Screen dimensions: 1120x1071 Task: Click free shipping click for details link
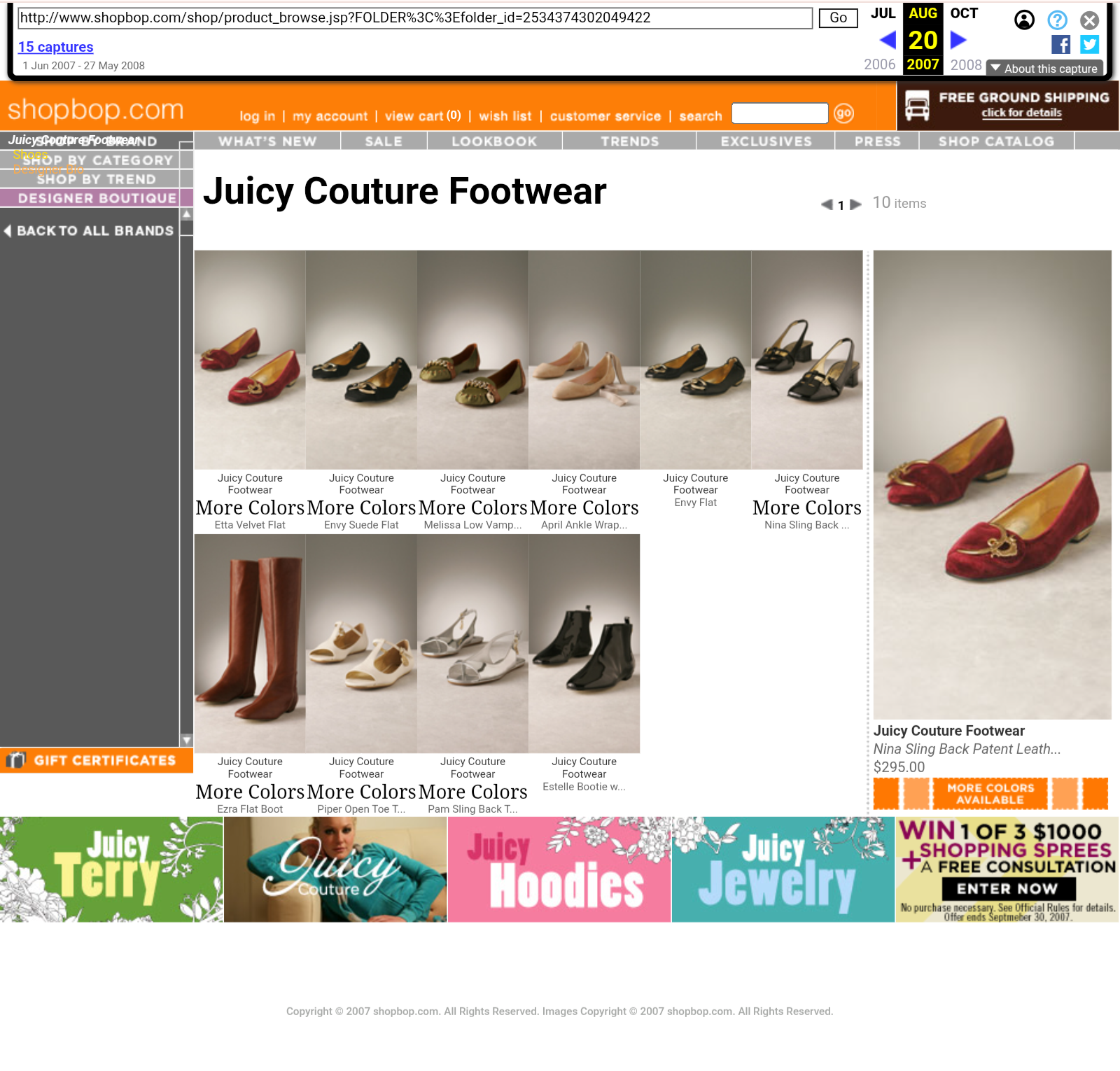[1021, 113]
